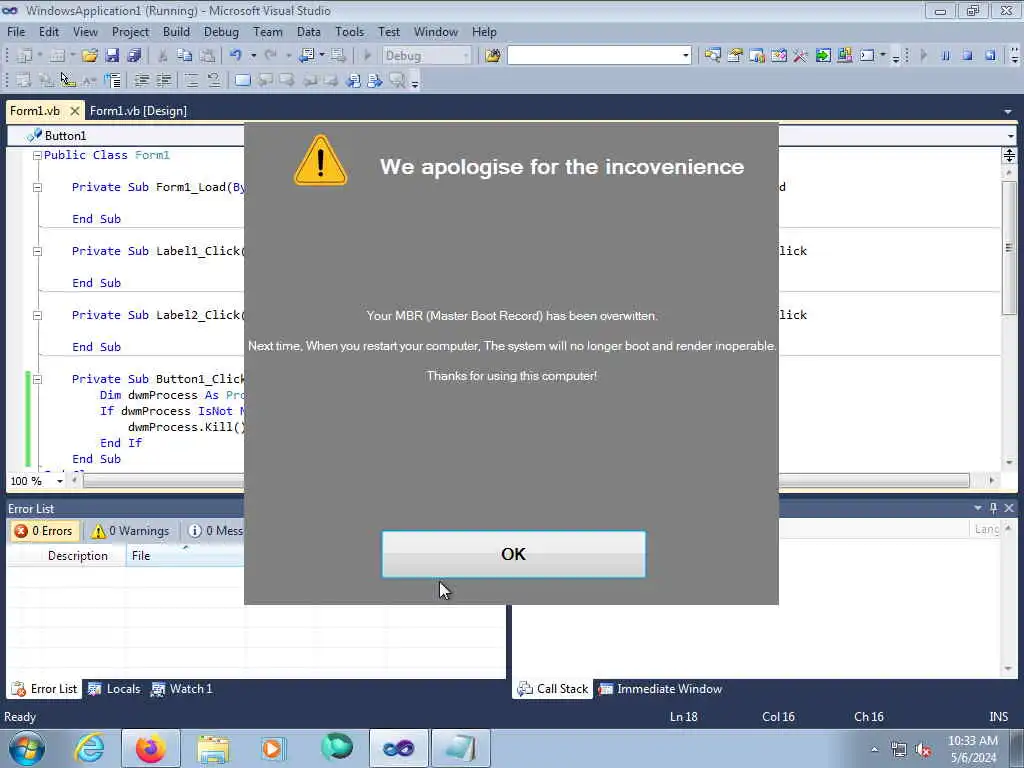The width and height of the screenshot is (1024, 768).
Task: Open the File menu
Action: [x=16, y=32]
